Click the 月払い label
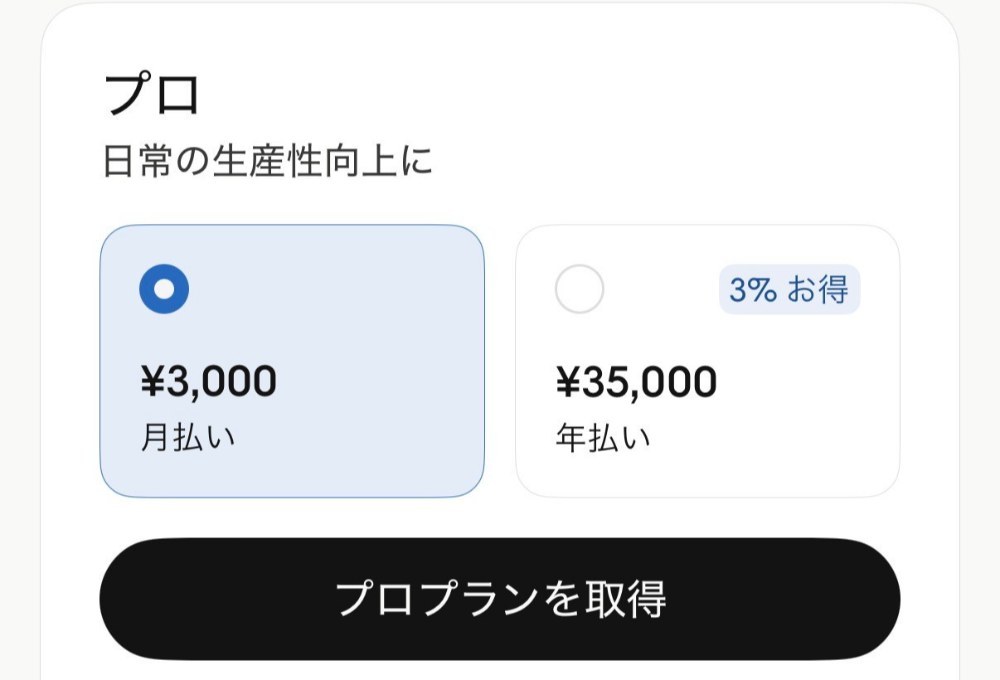Viewport: 1000px width, 680px height. coord(188,438)
